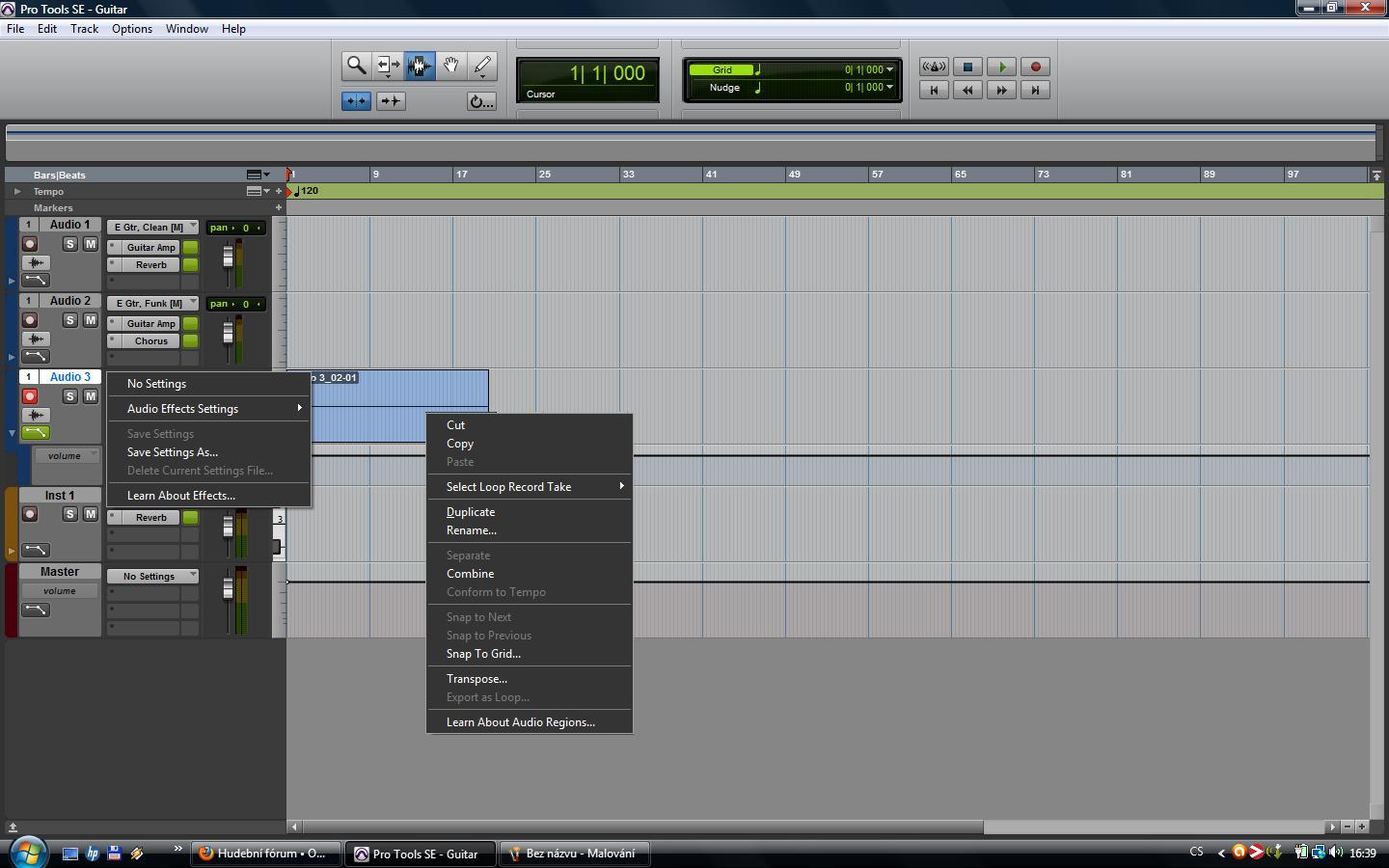
Task: Mute the Audio 2 track
Action: click(91, 320)
